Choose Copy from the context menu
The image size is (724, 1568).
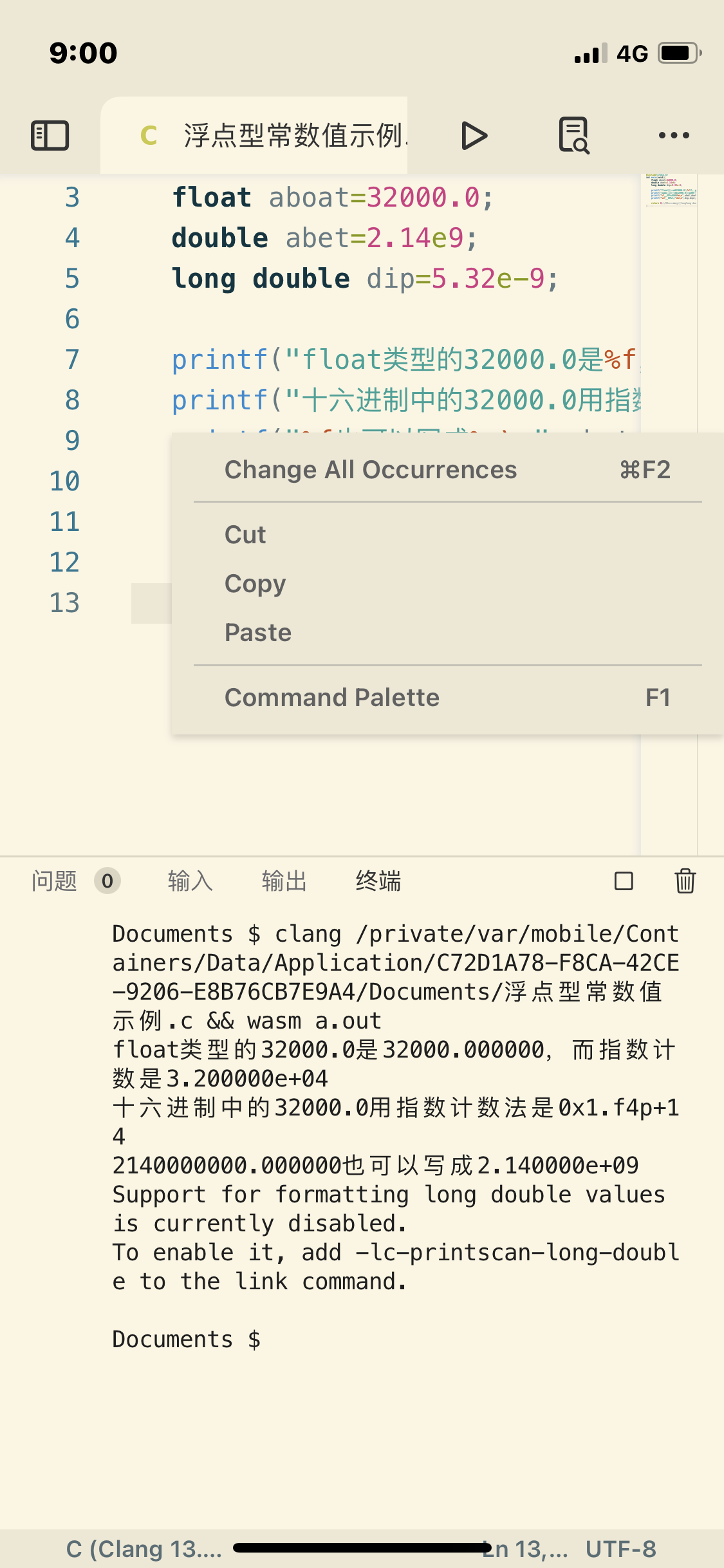coord(255,583)
